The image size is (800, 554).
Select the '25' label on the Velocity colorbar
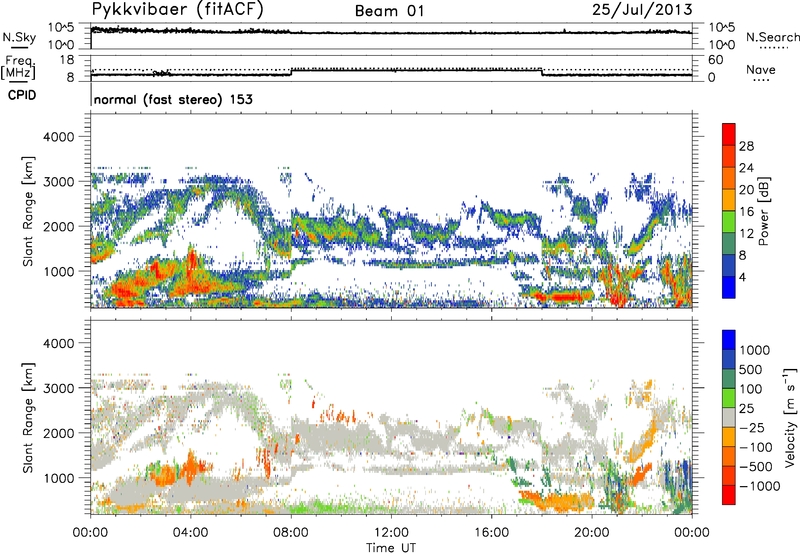[747, 408]
